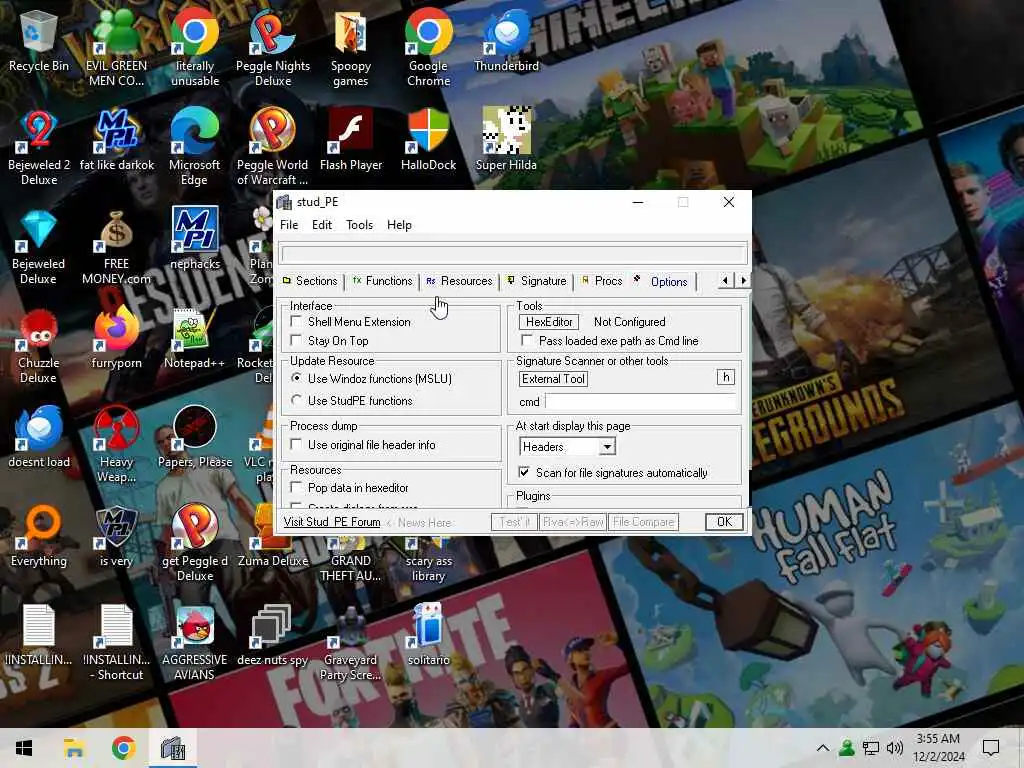
Task: Open FREE MONEY.com shortcut
Action: pos(116,246)
